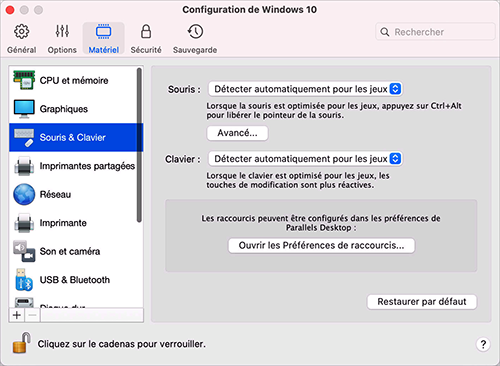Open the Clavier mode dropdown
The width and height of the screenshot is (500, 366).
[x=305, y=159]
